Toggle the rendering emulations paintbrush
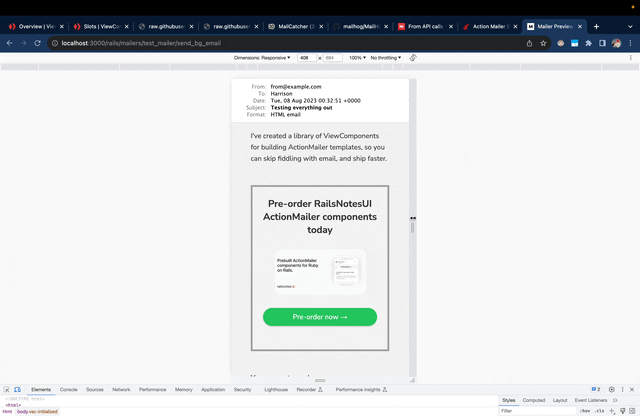 [x=622, y=411]
